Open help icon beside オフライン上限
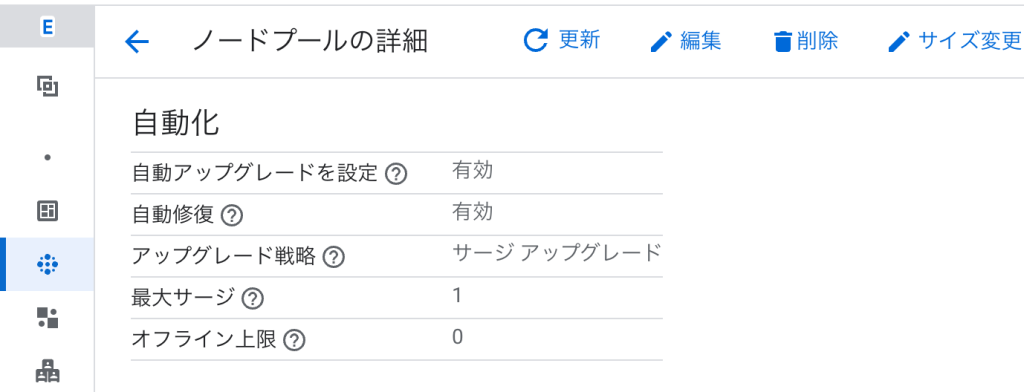The width and height of the screenshot is (1024, 392). [295, 340]
